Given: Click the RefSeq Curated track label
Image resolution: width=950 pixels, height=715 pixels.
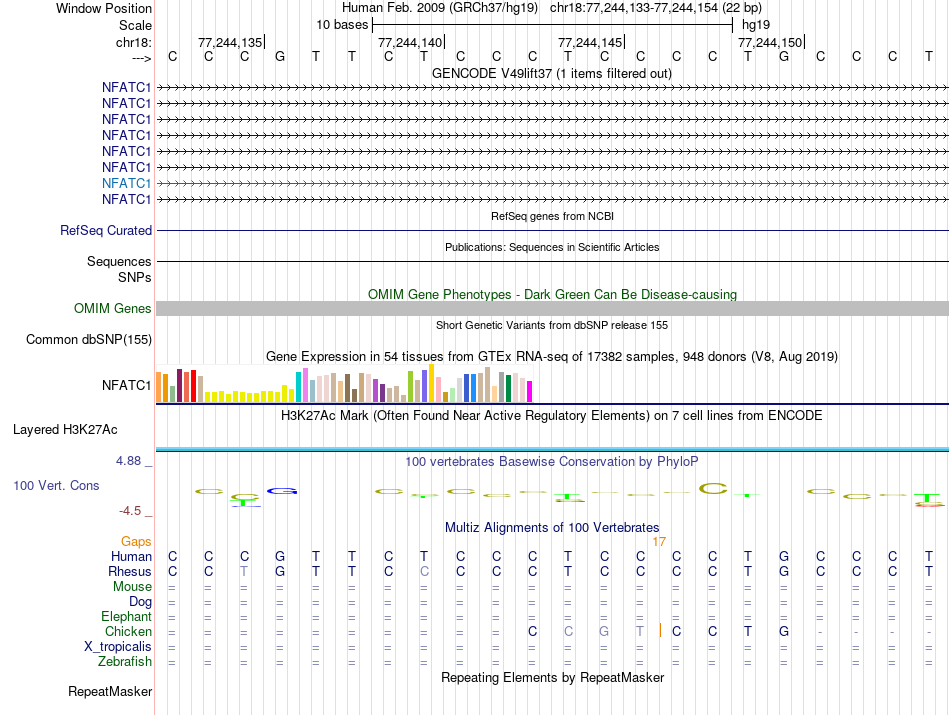Looking at the screenshot, I should click(x=106, y=231).
